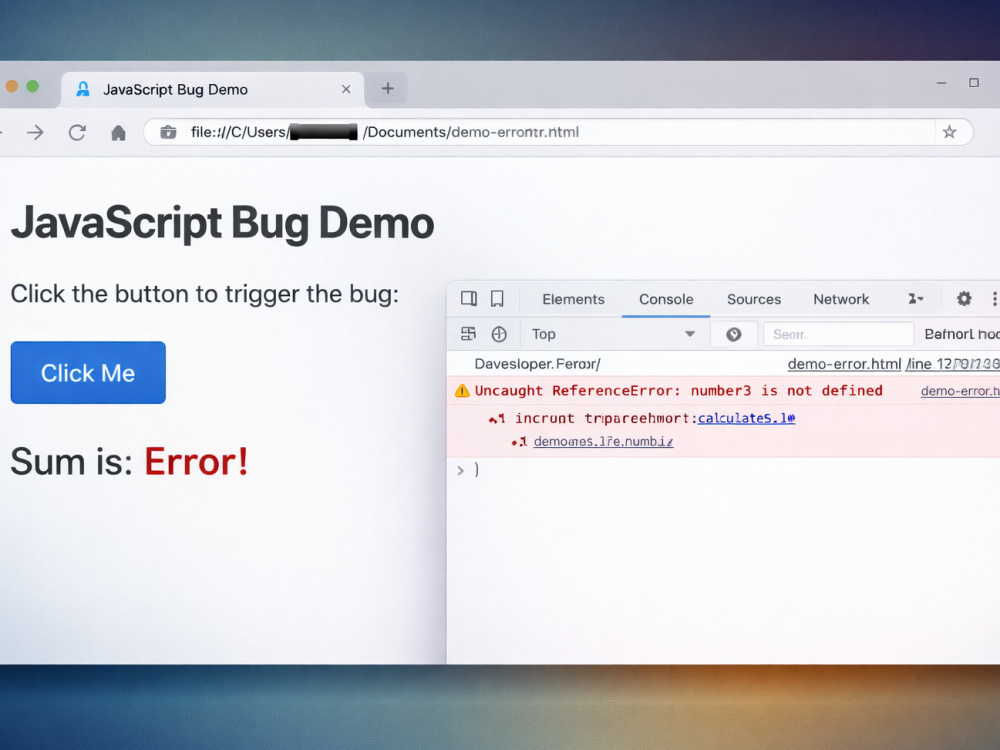Select the JavaScript Bug Demo browser tab

[x=212, y=89]
